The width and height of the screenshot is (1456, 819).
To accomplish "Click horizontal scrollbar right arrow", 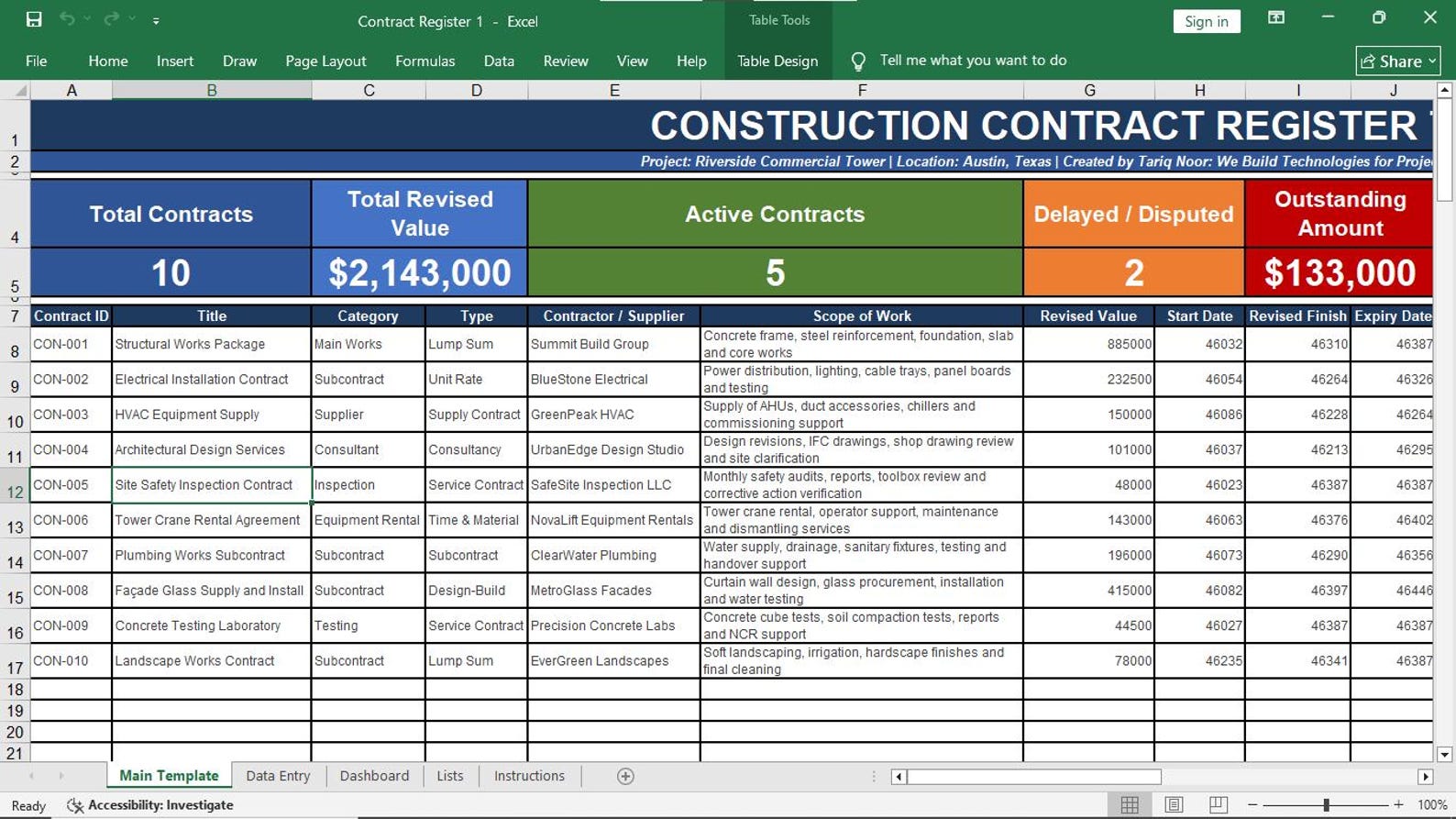I will click(1425, 777).
